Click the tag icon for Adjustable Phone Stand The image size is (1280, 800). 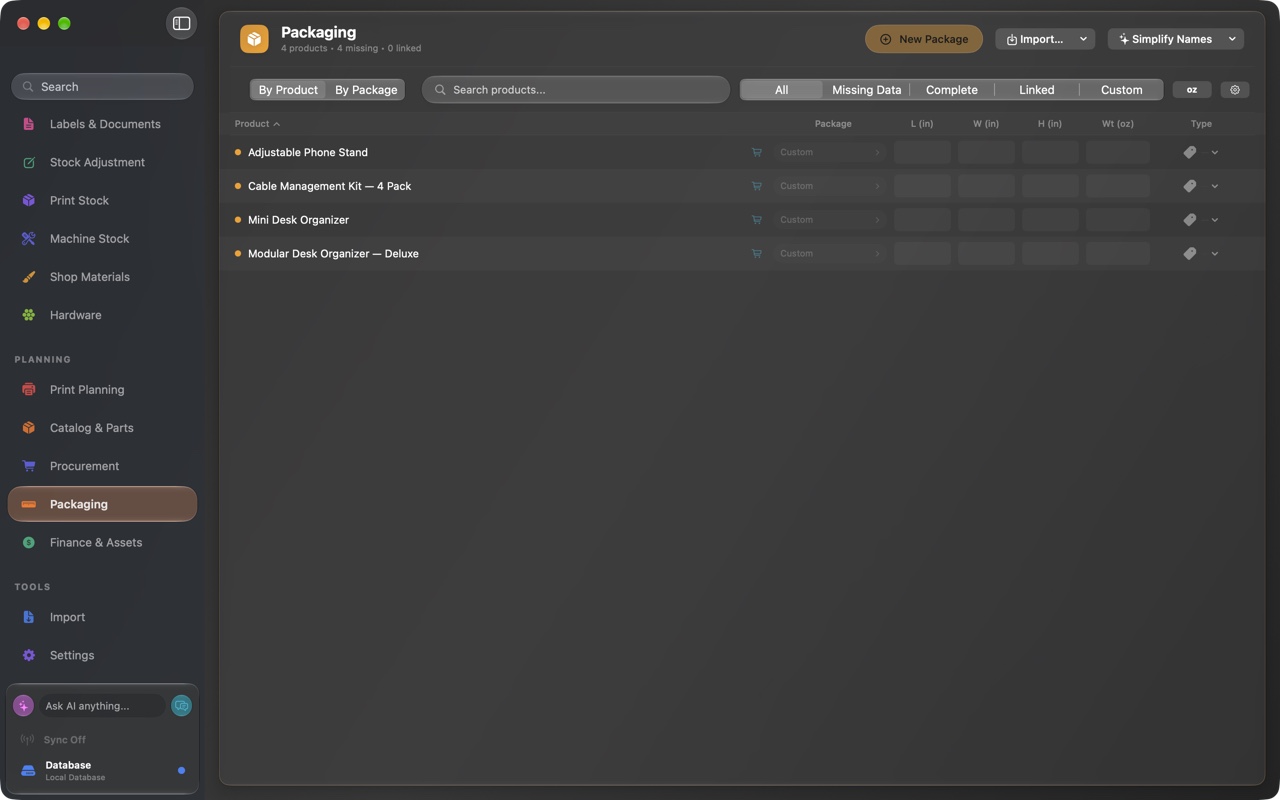coord(1190,152)
